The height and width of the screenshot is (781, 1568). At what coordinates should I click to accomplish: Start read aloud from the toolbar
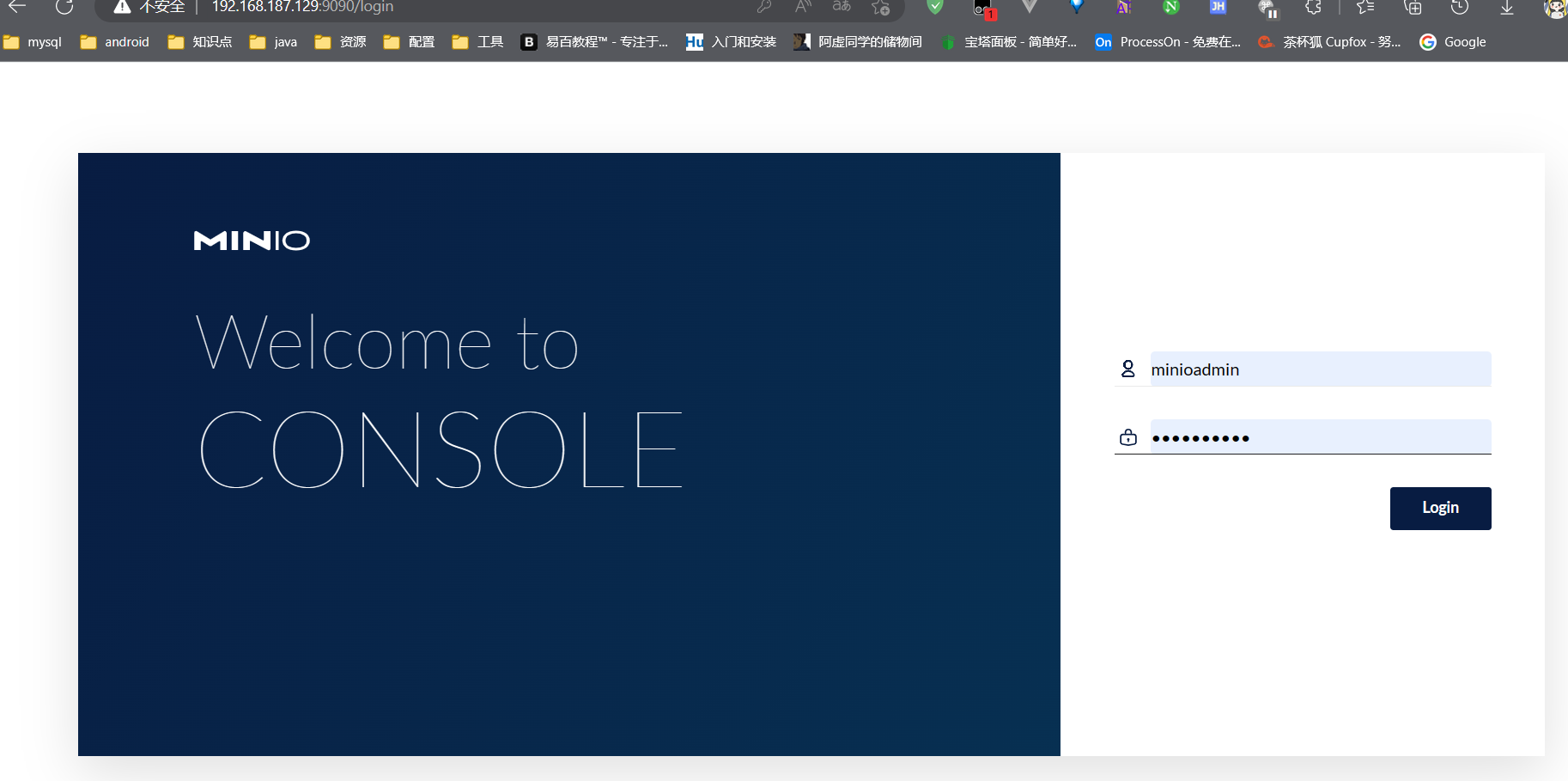(x=802, y=8)
